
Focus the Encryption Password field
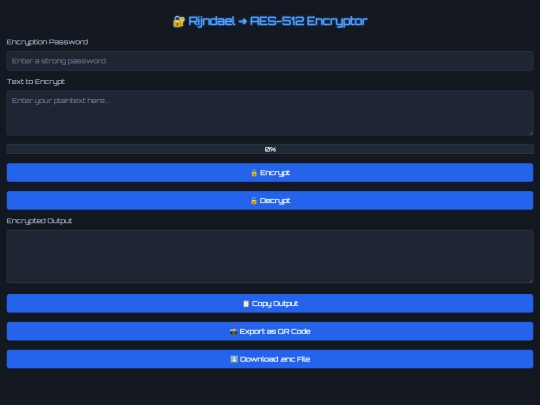270,61
